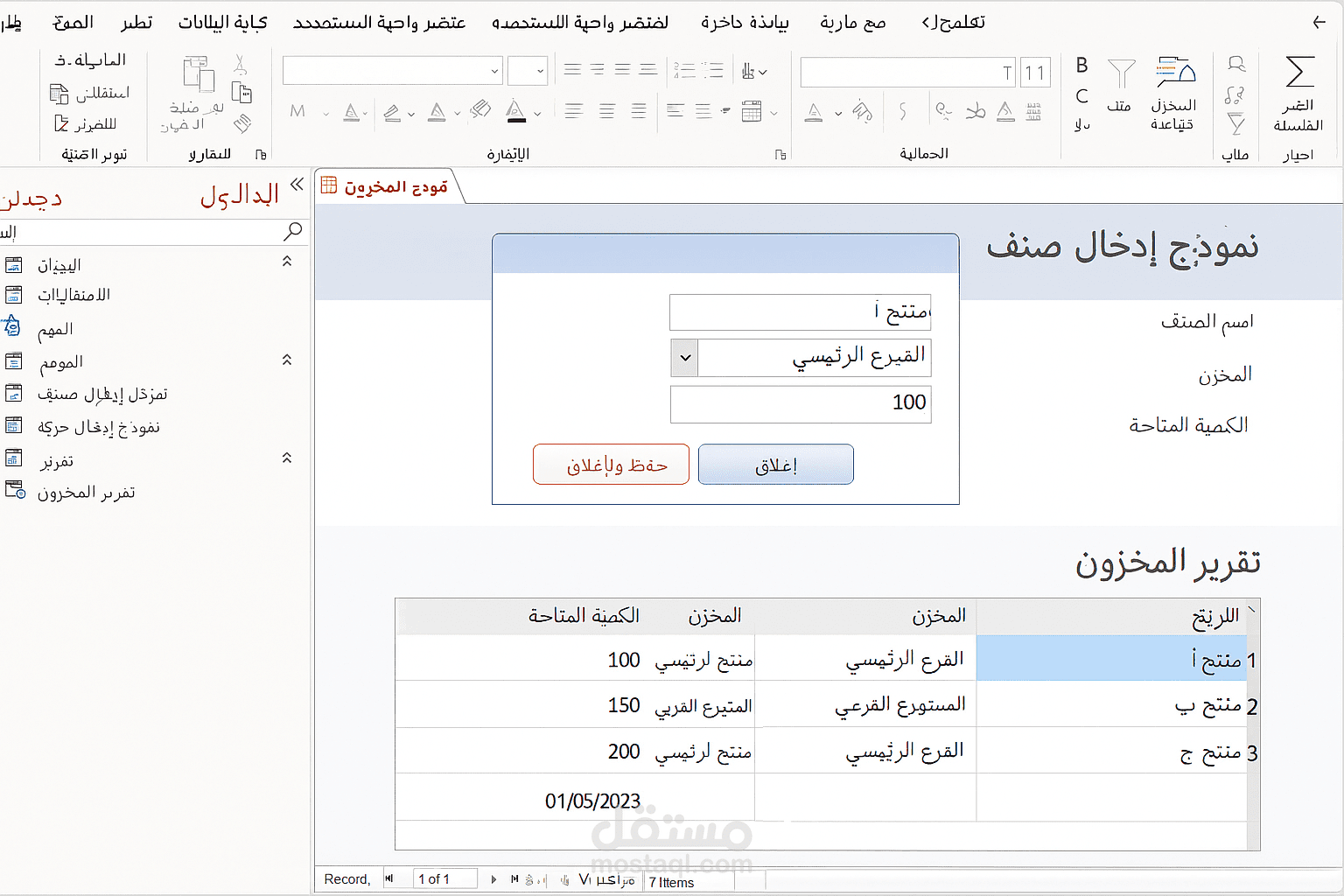
Task: Select the نموذج المخزون document tab
Action: (x=388, y=185)
